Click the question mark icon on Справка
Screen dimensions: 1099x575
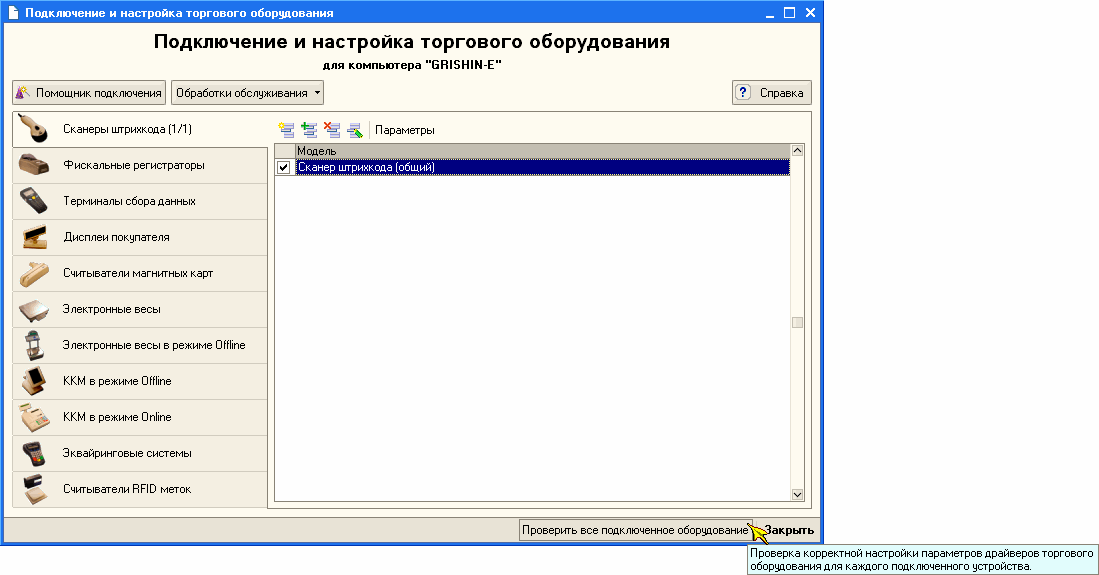click(x=743, y=93)
